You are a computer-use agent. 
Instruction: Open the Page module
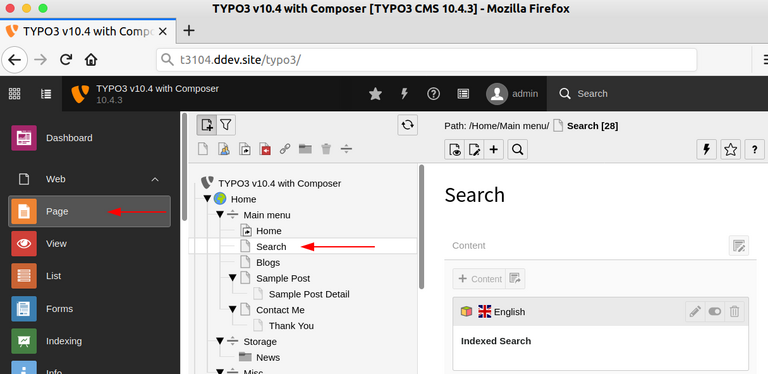pos(90,211)
